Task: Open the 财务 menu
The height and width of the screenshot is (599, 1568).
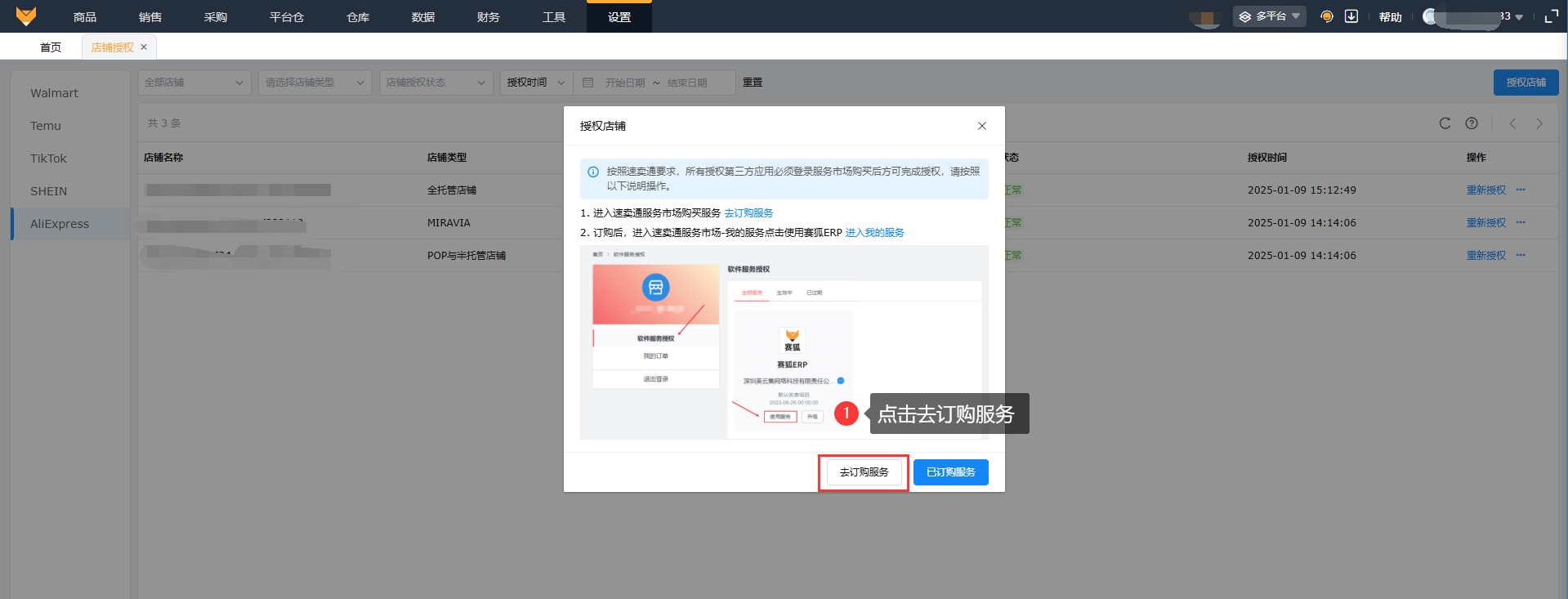Action: pyautogui.click(x=489, y=17)
